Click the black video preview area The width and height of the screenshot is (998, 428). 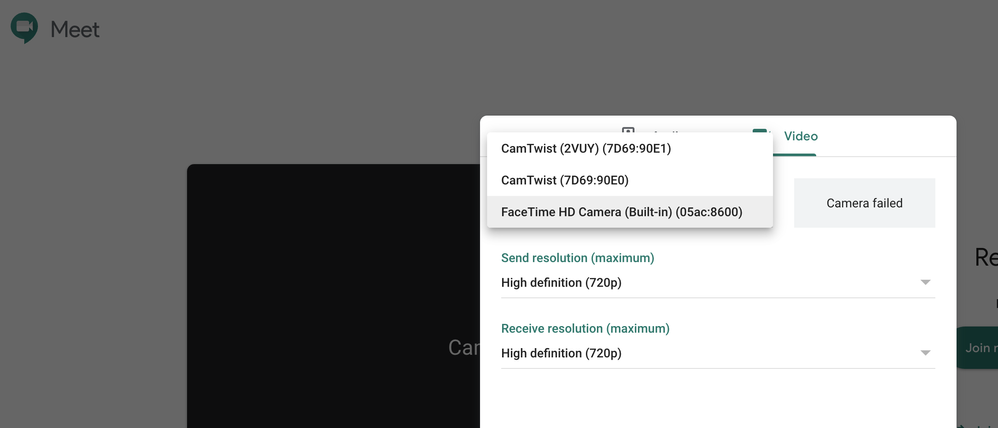pyautogui.click(x=333, y=296)
